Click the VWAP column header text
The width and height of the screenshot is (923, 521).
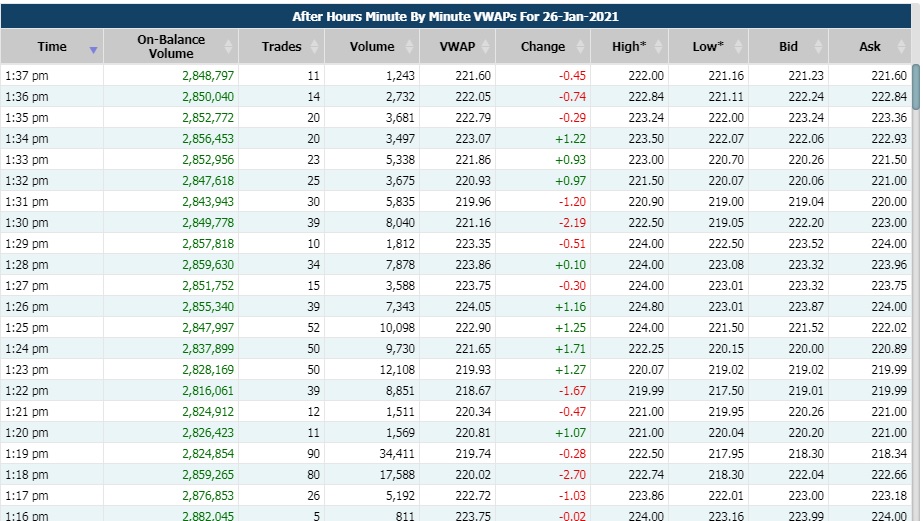click(457, 47)
